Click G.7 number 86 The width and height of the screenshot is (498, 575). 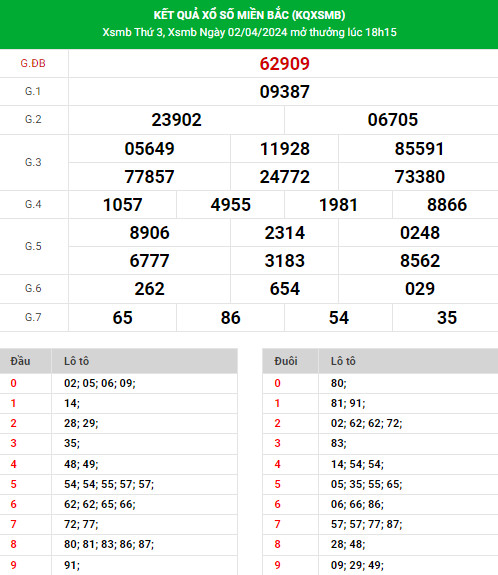pos(230,318)
